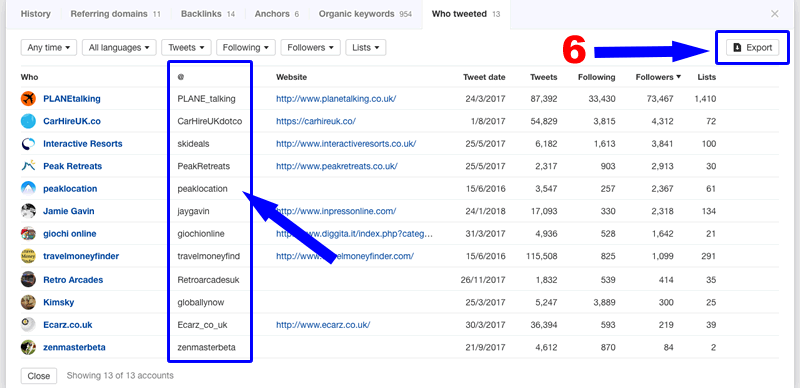800x388 pixels.
Task: Open the Kimsky profile link
Action: (59, 302)
